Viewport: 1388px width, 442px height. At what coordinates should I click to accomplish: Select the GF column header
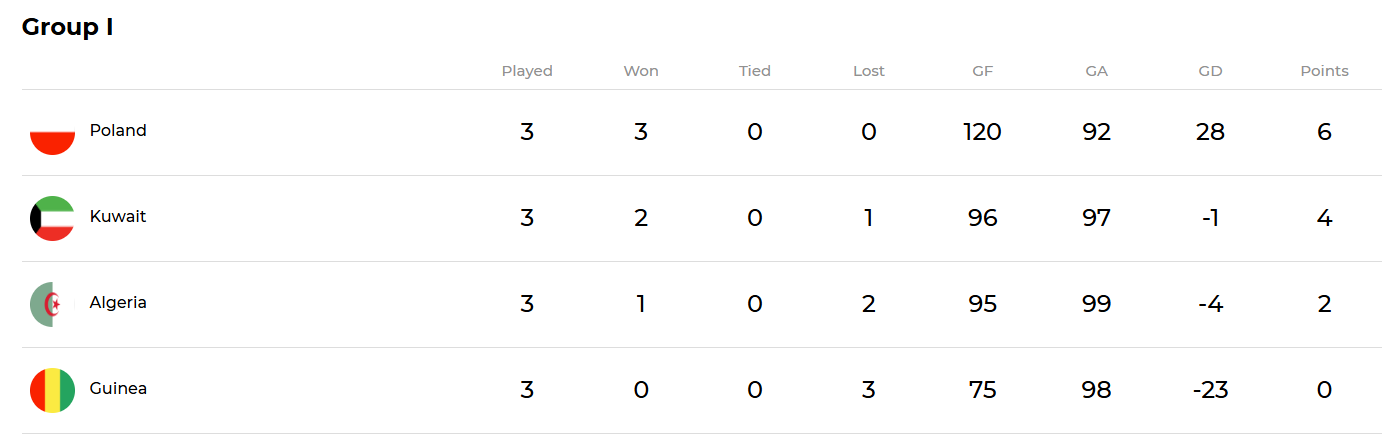[983, 71]
